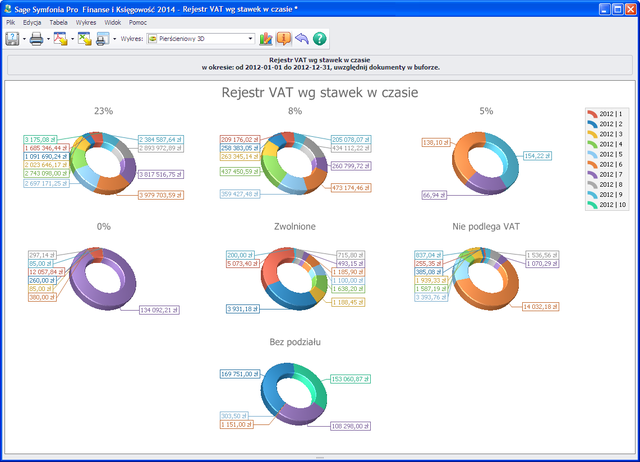Open help with green question mark icon
The width and height of the screenshot is (640, 462).
(x=320, y=39)
